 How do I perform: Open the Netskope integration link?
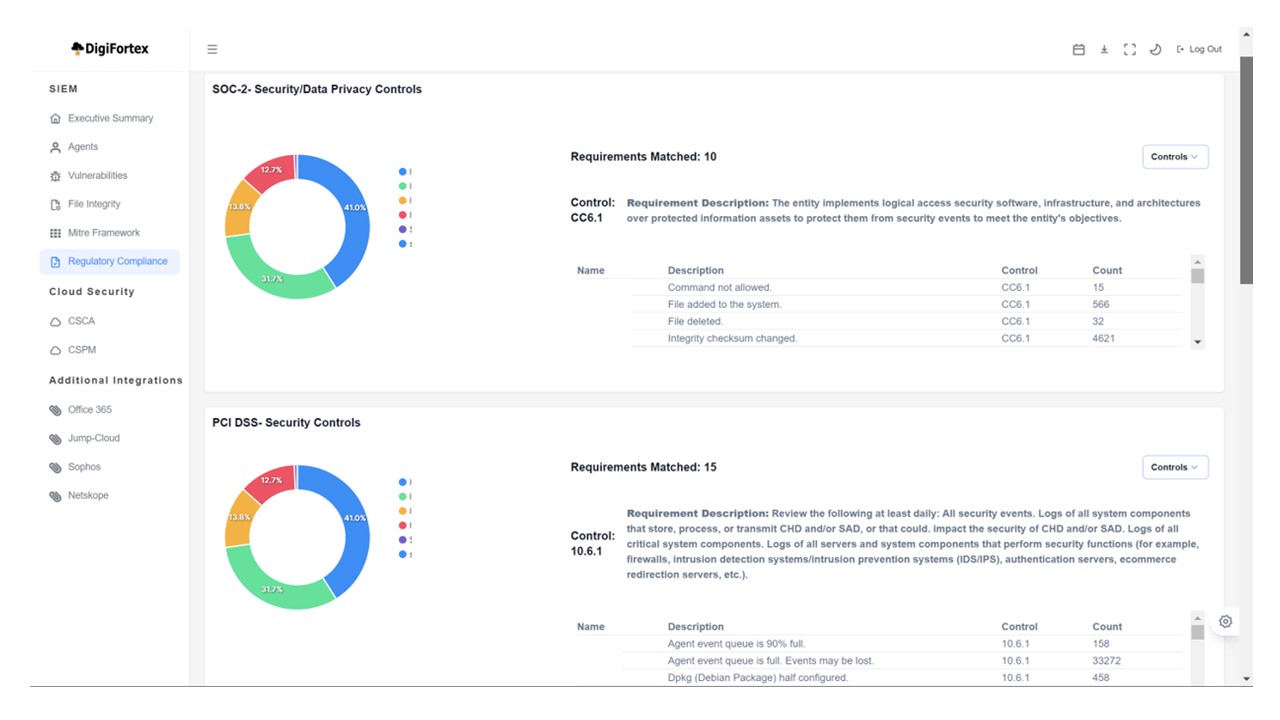point(88,496)
